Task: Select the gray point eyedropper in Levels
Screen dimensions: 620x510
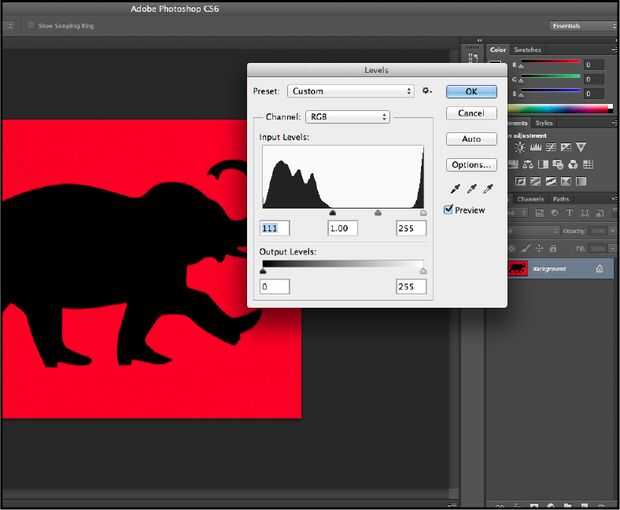Action: [x=471, y=189]
